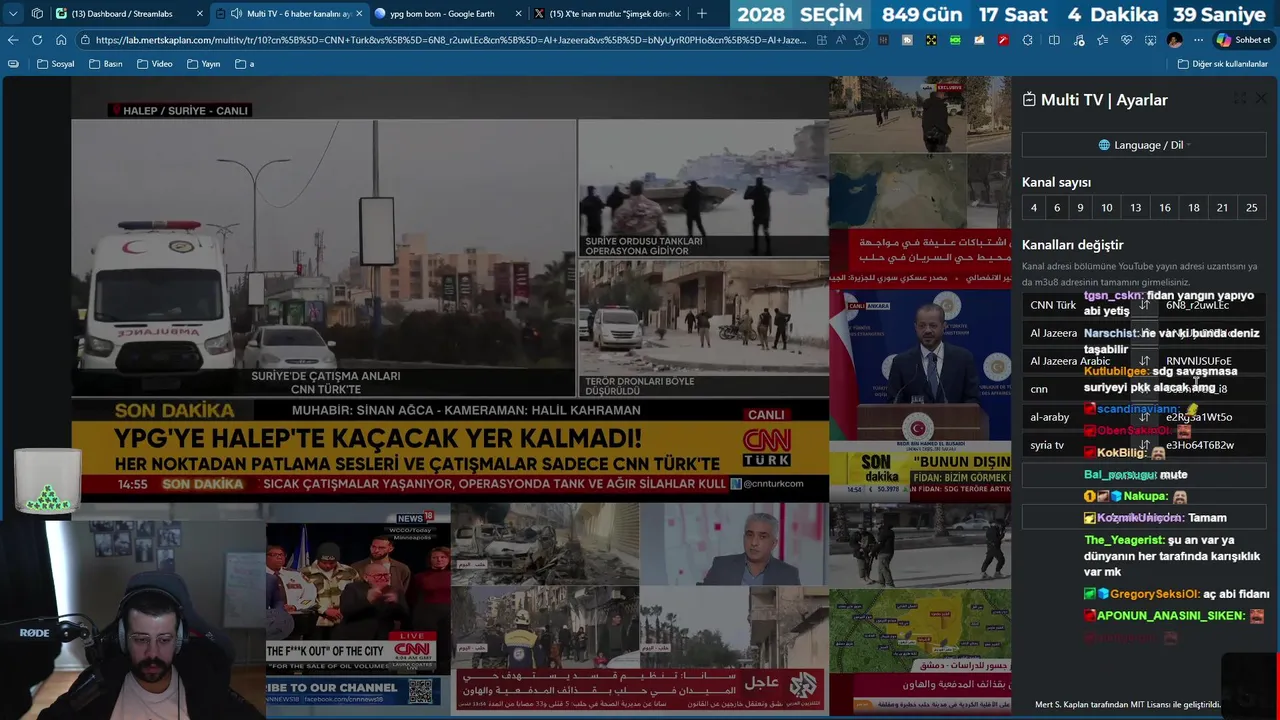Edit the RNVNIJSUFoE channel address field
1280x720 pixels.
[x=1212, y=361]
